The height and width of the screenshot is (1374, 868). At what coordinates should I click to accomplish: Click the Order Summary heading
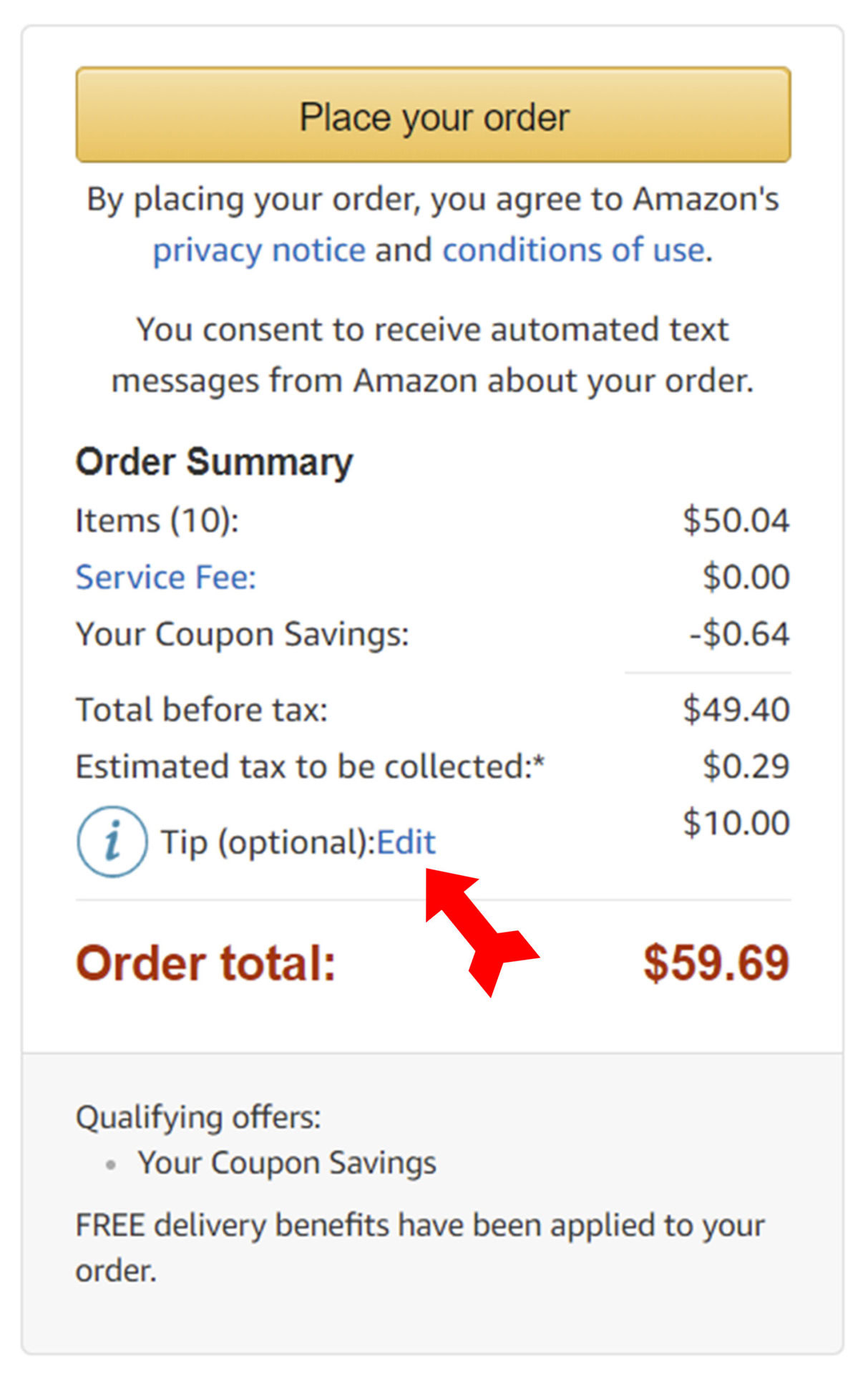click(x=214, y=462)
